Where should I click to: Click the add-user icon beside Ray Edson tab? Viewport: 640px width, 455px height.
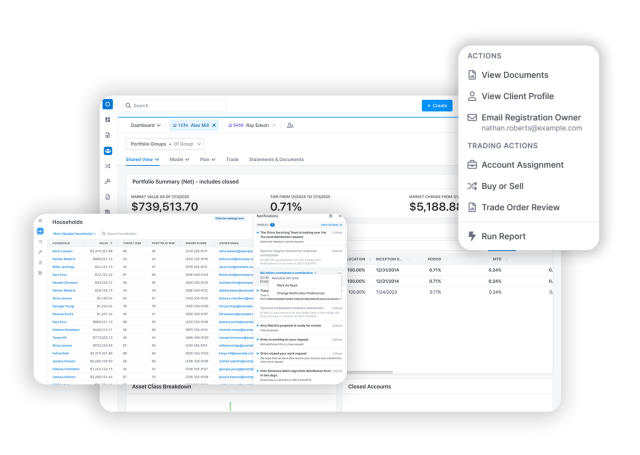[x=290, y=125]
